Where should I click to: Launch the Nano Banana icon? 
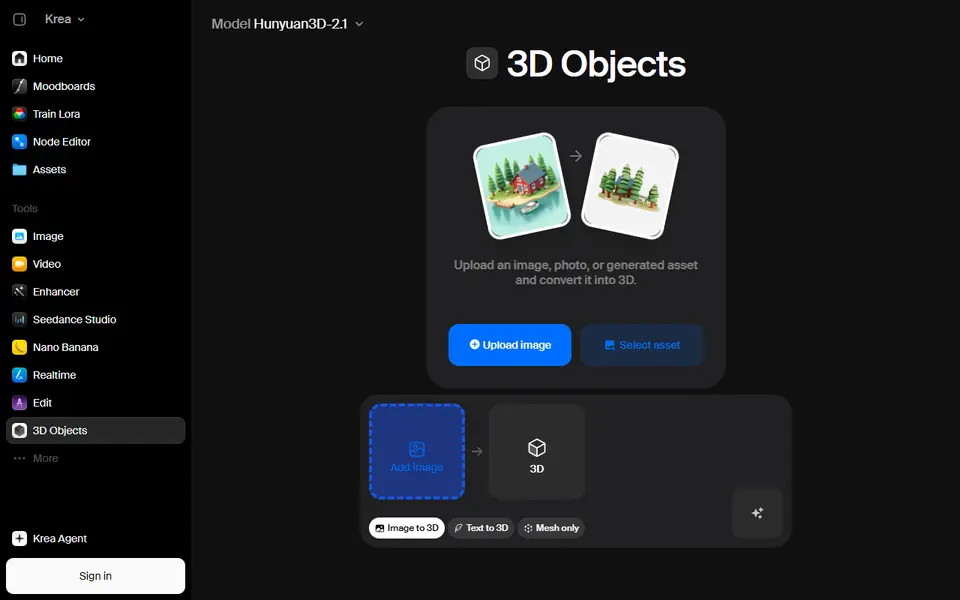pyautogui.click(x=20, y=347)
